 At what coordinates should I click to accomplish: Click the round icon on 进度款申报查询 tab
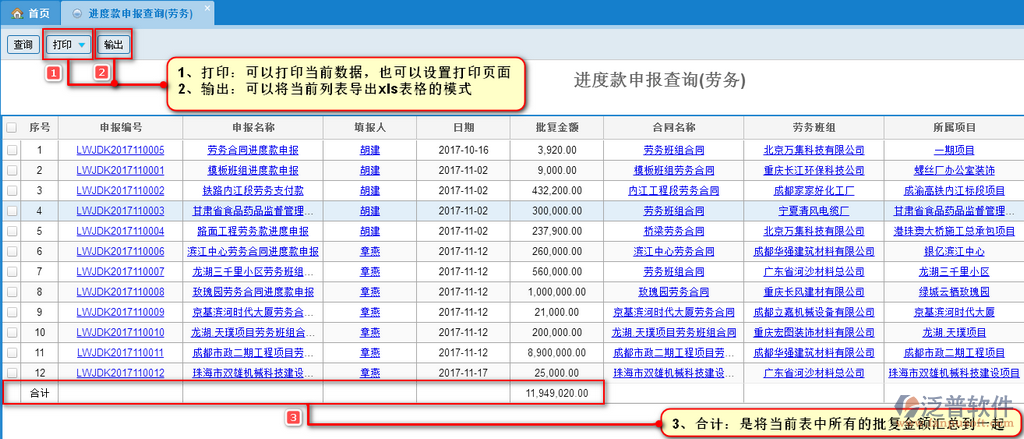coord(77,12)
